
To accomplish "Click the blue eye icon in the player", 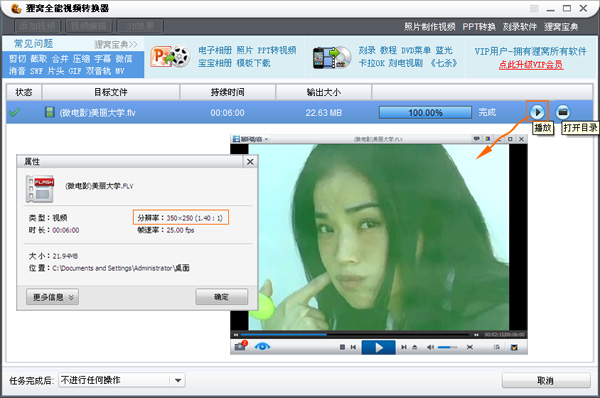I will point(262,347).
